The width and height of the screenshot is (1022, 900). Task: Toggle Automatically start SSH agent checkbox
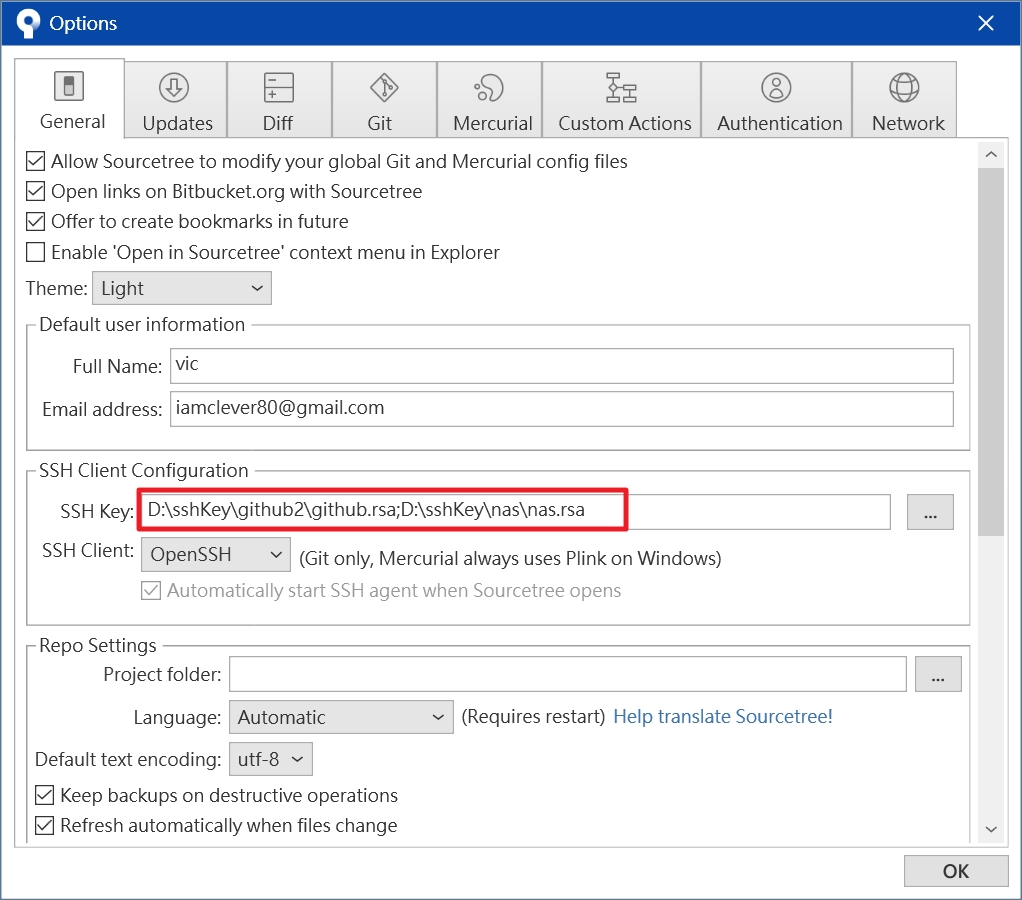tap(151, 590)
